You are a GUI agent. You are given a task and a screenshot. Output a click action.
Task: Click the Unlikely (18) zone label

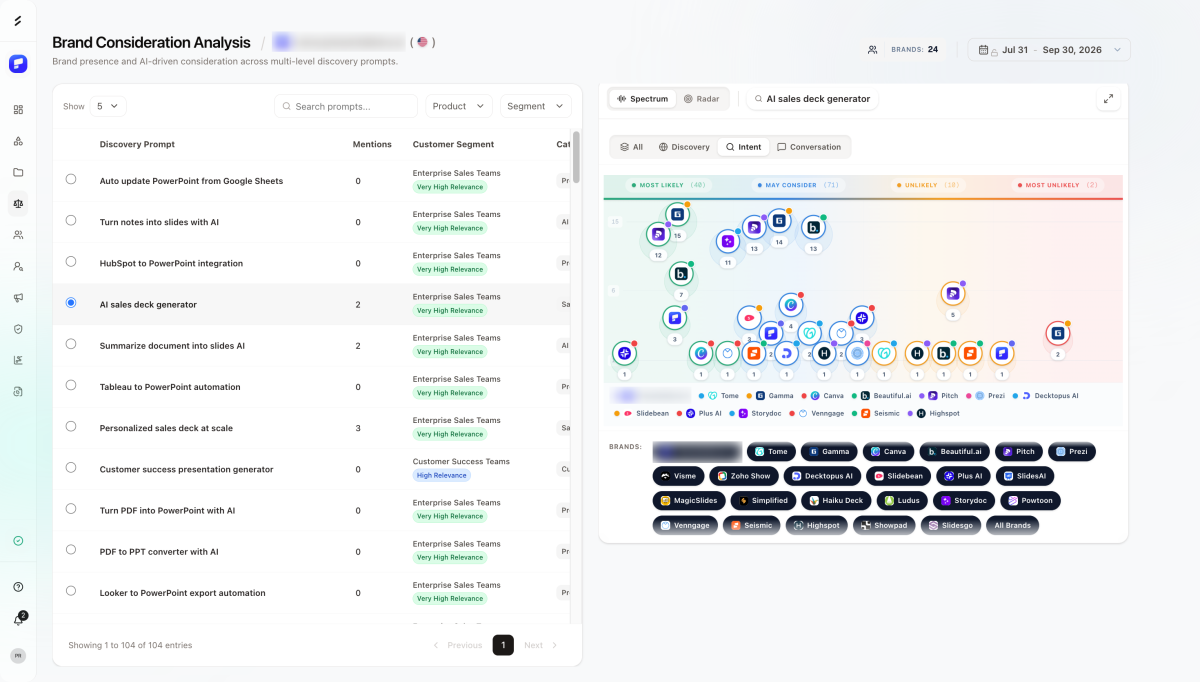click(926, 185)
